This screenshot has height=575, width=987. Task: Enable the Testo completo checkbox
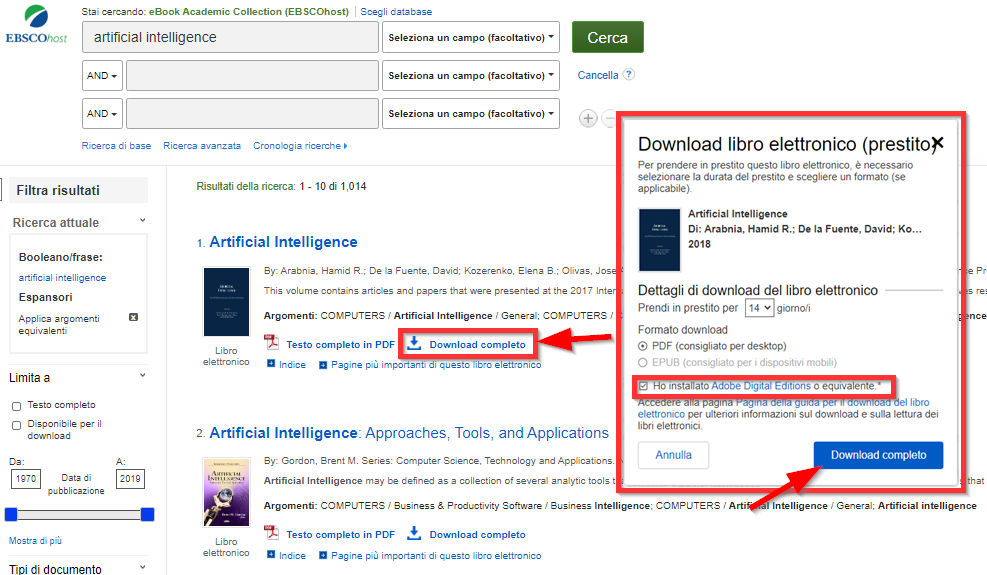tap(16, 406)
